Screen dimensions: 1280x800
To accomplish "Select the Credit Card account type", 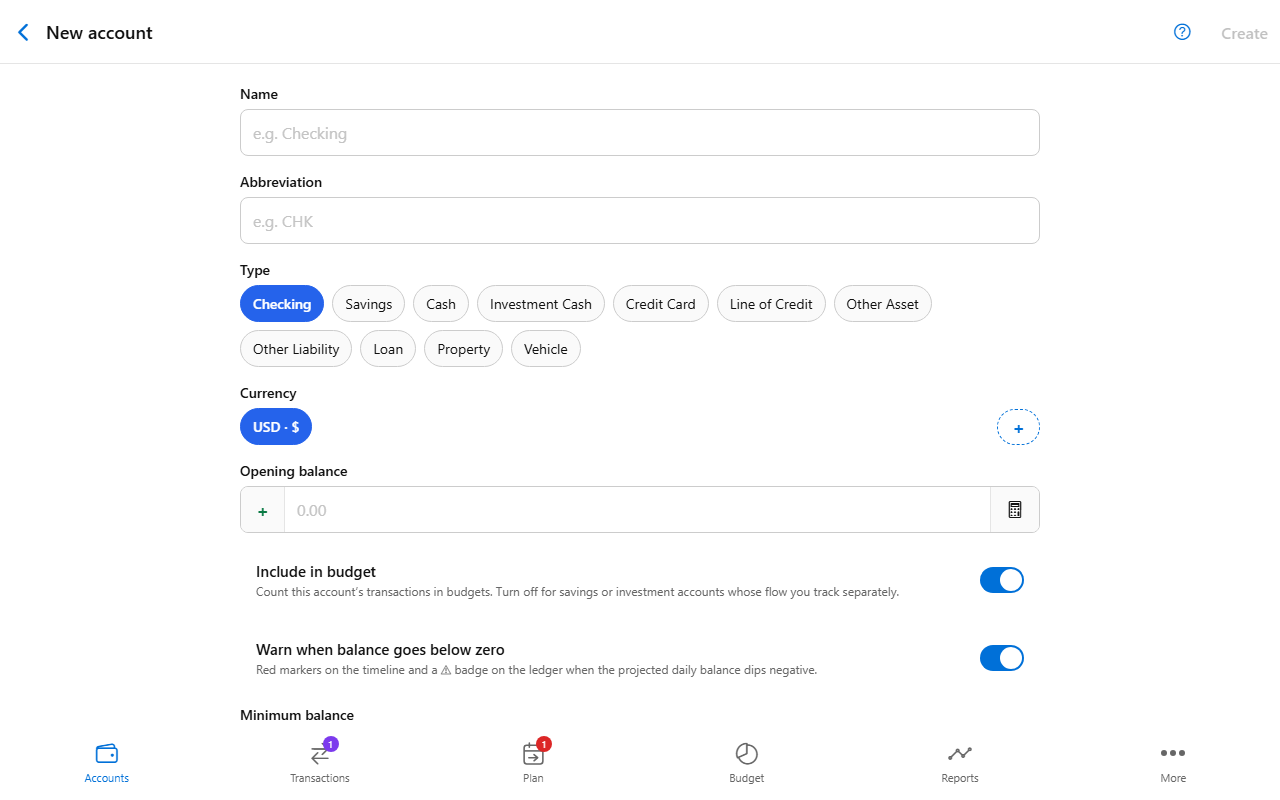I will 661,304.
